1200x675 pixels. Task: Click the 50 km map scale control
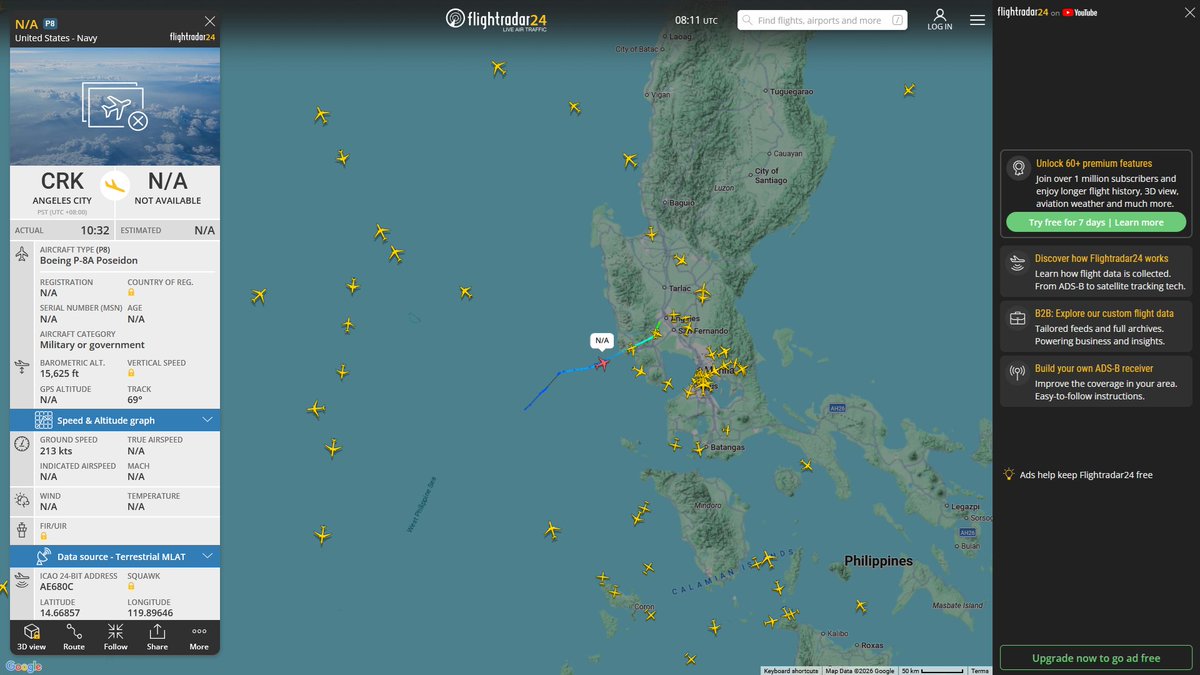932,670
